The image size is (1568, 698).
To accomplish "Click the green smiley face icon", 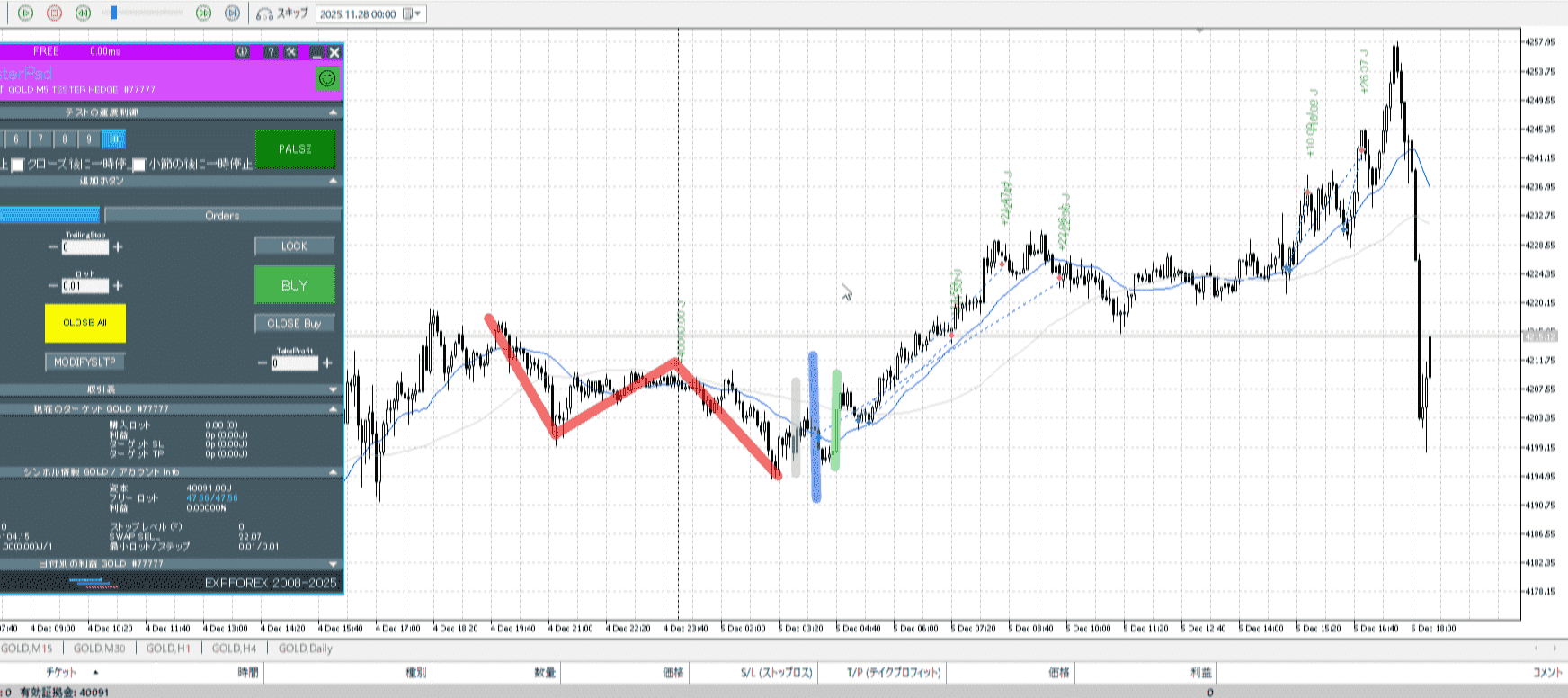I will [327, 79].
